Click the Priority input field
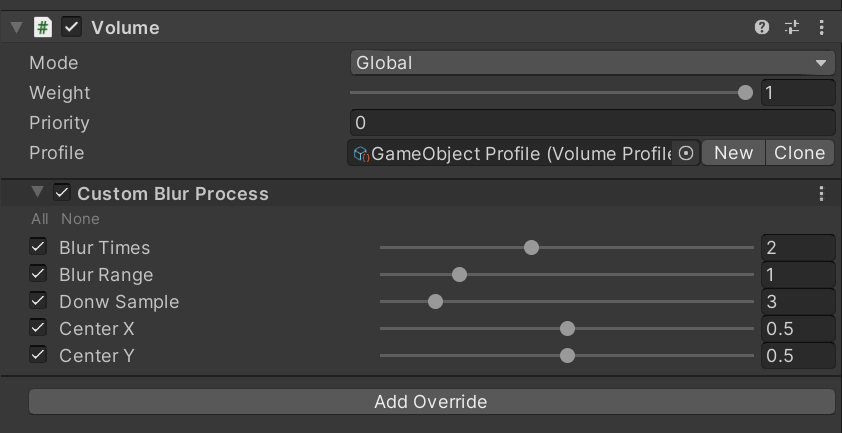The width and height of the screenshot is (842, 433). pos(593,123)
